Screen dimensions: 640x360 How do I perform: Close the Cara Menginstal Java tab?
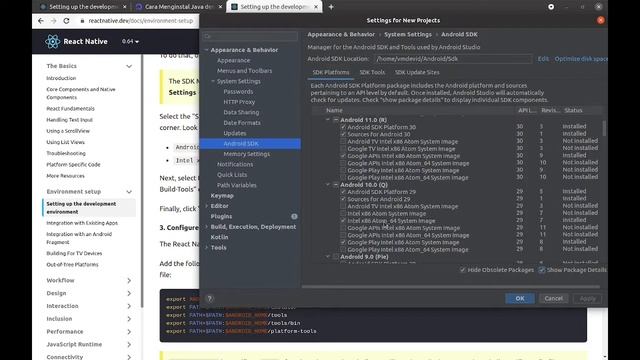point(220,7)
